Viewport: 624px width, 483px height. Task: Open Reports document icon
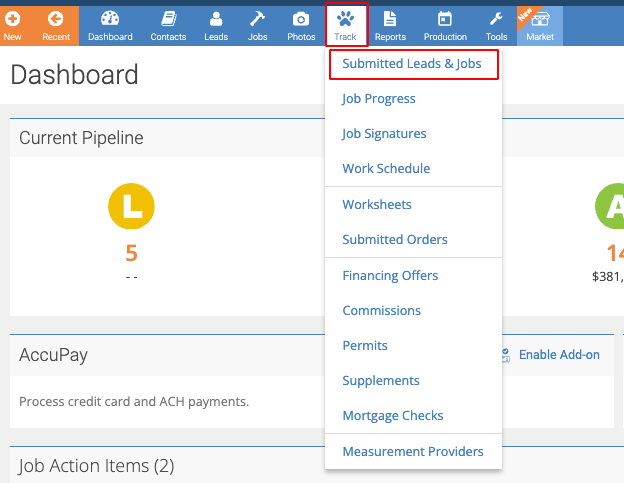390,18
